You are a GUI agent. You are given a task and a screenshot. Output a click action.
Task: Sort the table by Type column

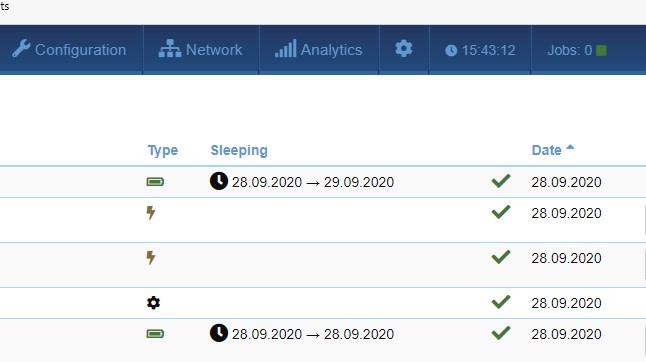[163, 150]
